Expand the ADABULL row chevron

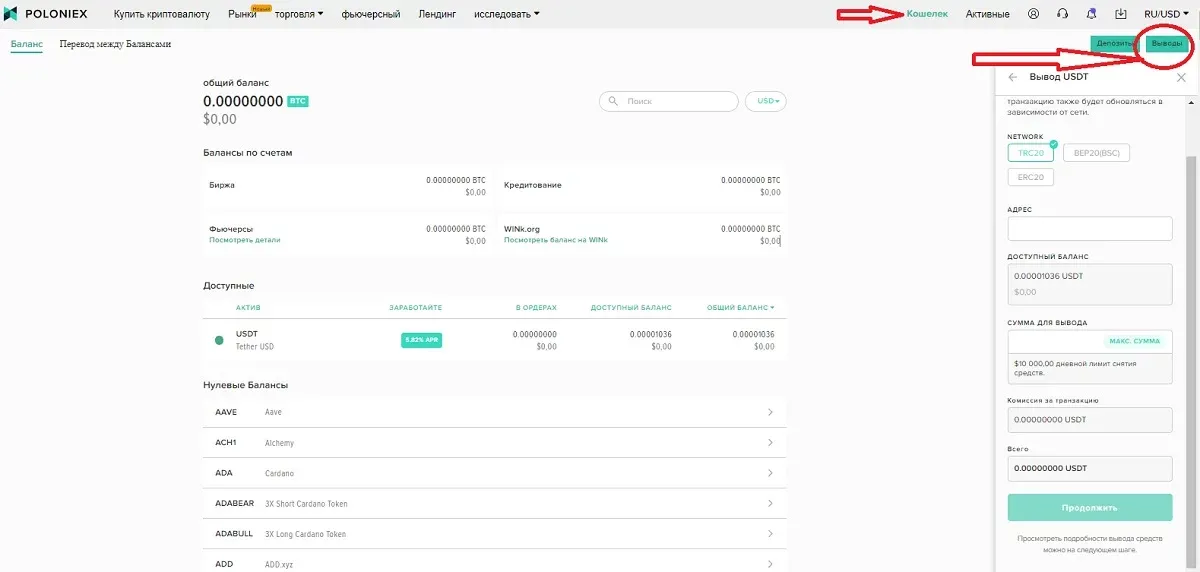[770, 534]
